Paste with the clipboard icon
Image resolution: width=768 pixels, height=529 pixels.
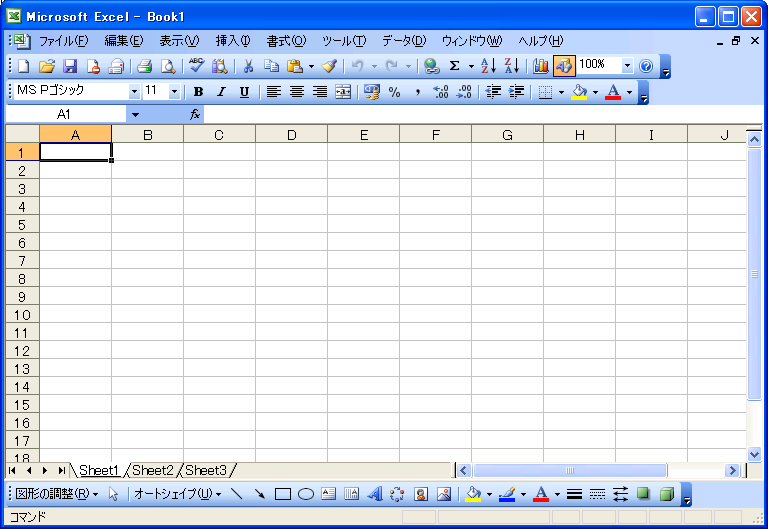[x=295, y=66]
